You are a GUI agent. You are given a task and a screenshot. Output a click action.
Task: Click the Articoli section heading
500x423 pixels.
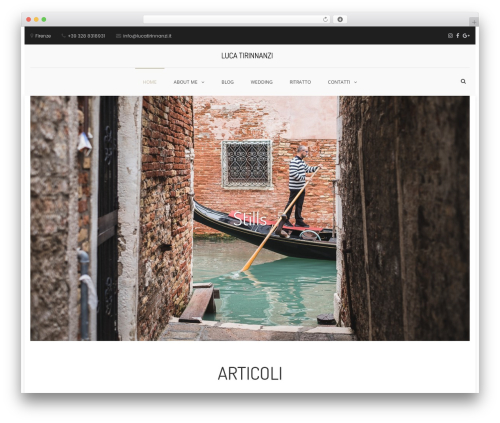pos(250,374)
